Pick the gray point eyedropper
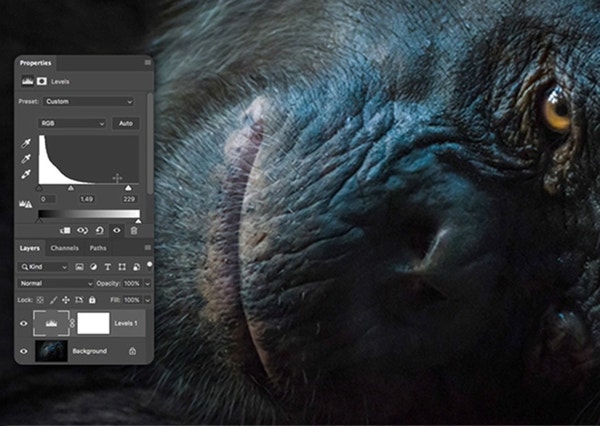This screenshot has width=600, height=426. pyautogui.click(x=26, y=159)
